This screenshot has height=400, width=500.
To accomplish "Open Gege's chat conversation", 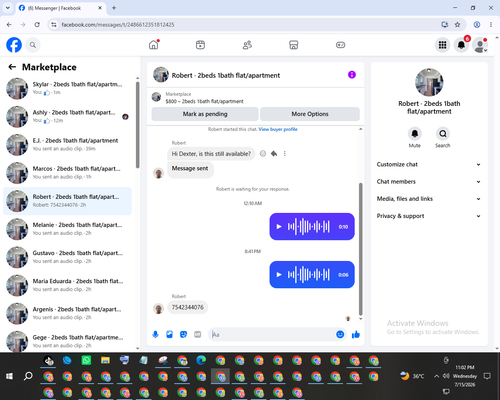I will click(68, 341).
